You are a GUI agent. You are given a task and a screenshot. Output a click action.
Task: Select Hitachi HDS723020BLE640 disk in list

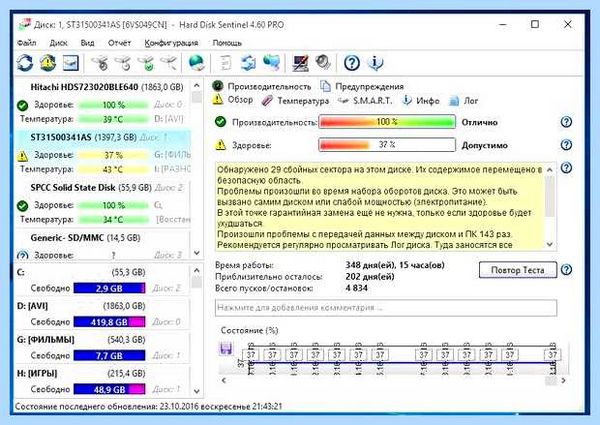(x=102, y=103)
